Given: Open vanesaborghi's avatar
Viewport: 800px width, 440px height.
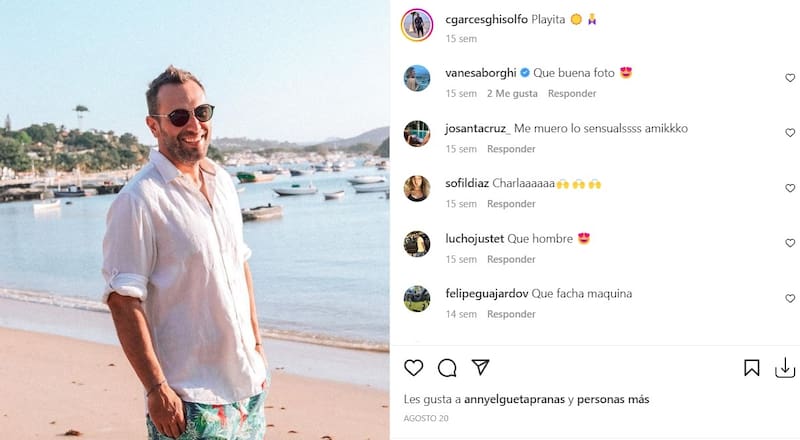Looking at the screenshot, I should pos(417,78).
